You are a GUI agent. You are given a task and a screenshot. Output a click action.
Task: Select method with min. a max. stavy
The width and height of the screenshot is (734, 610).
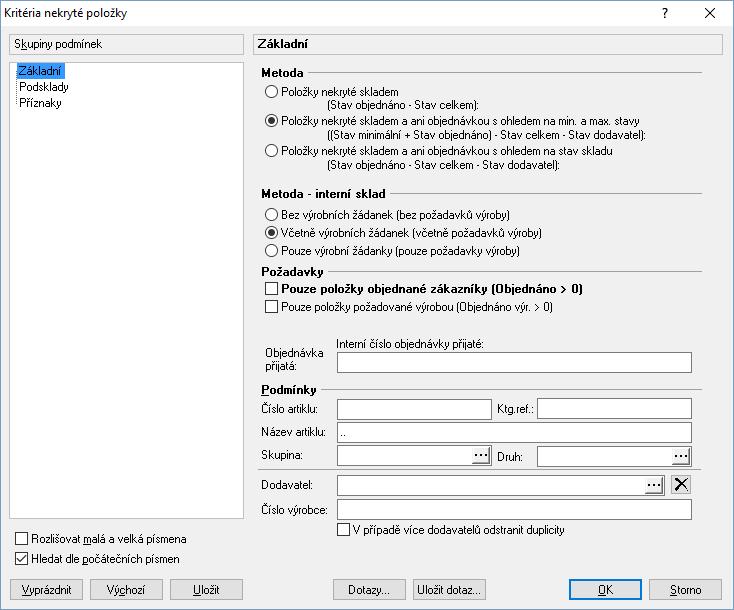pyautogui.click(x=272, y=121)
